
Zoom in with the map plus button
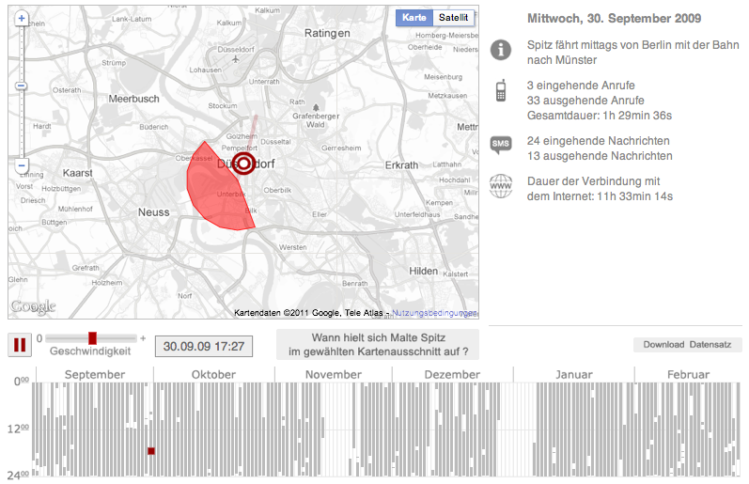point(21,19)
